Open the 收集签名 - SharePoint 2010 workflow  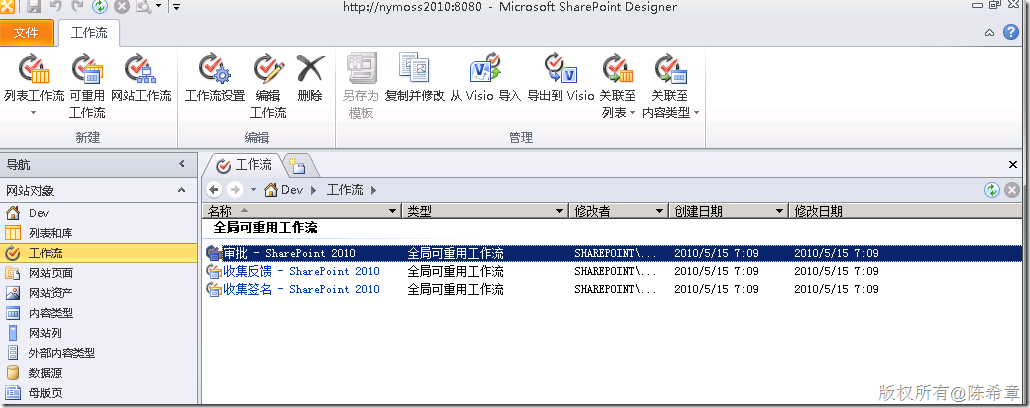tap(302, 288)
